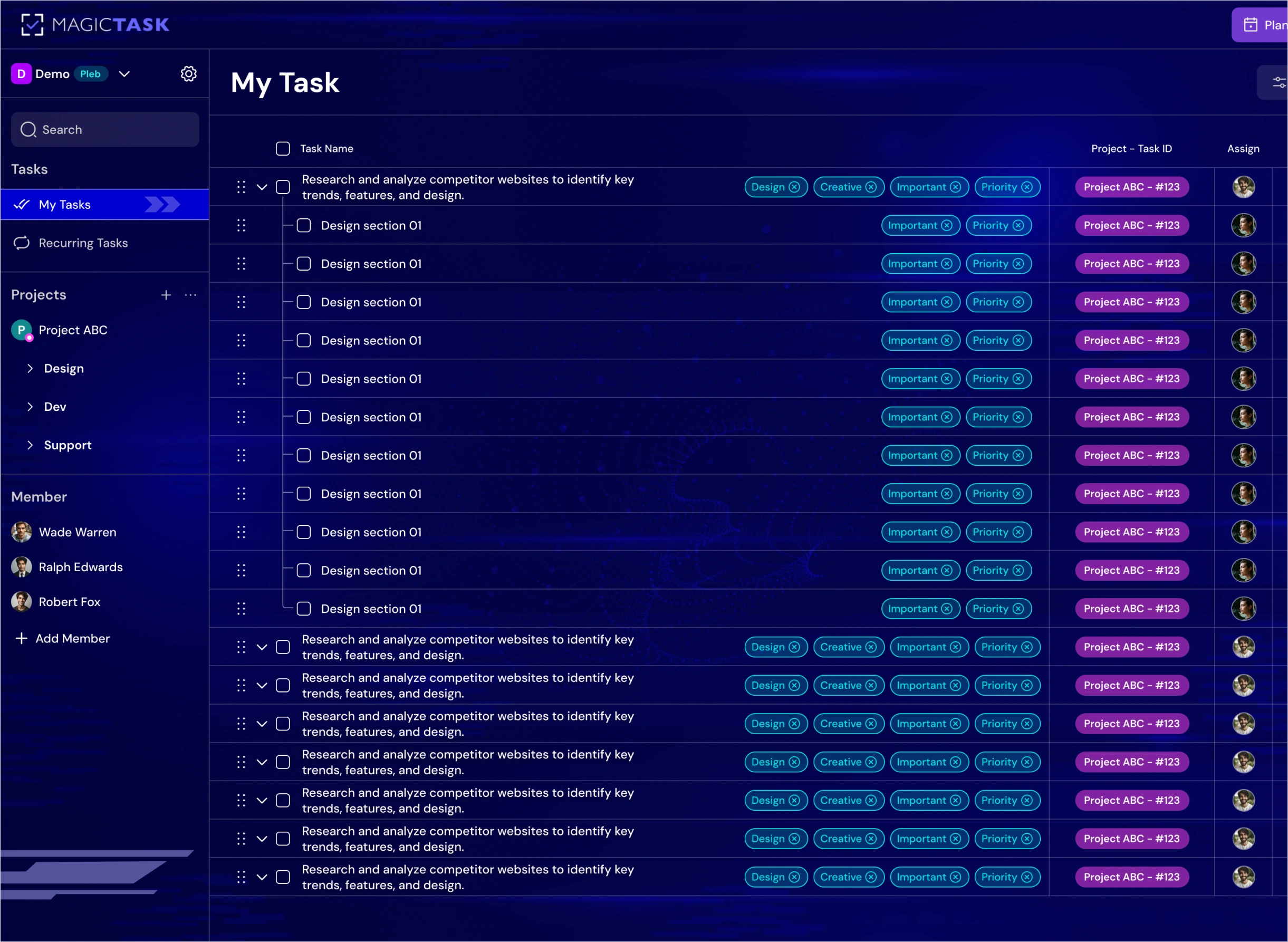This screenshot has width=1288, height=942.
Task: Click the plus icon next to Projects
Action: (x=166, y=295)
